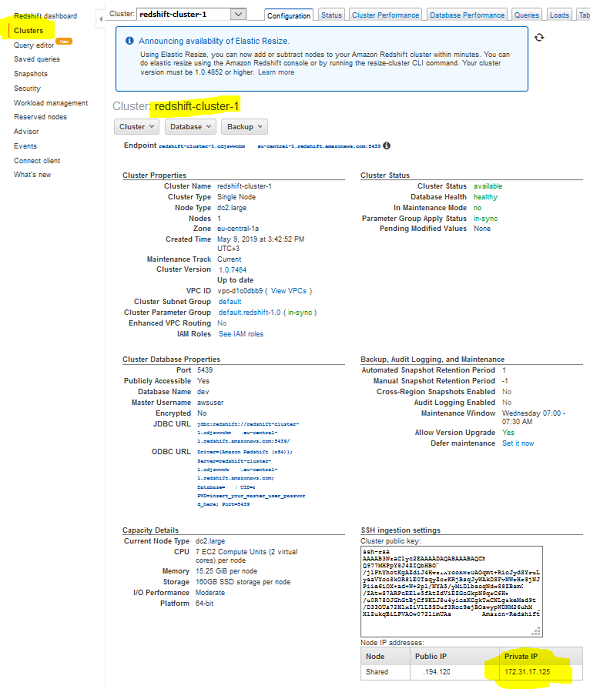The image size is (590, 689).
Task: Expand the Cluster actions dropdown button
Action: pyautogui.click(x=137, y=127)
